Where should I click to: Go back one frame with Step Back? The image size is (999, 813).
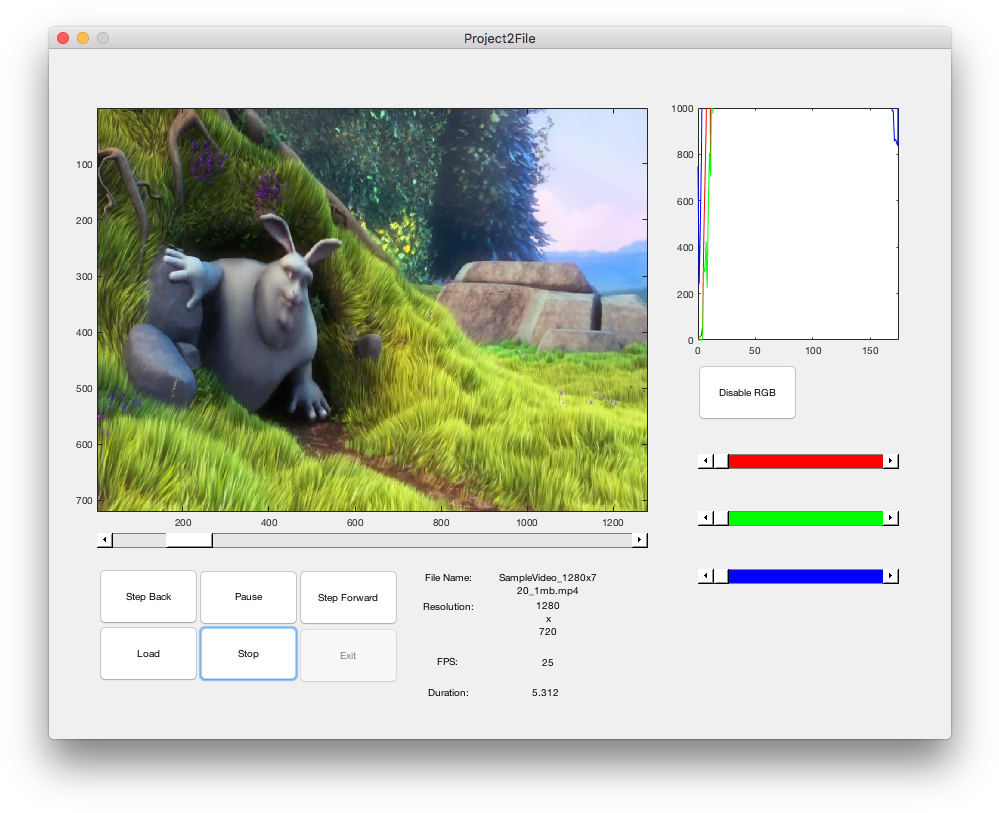pyautogui.click(x=148, y=596)
